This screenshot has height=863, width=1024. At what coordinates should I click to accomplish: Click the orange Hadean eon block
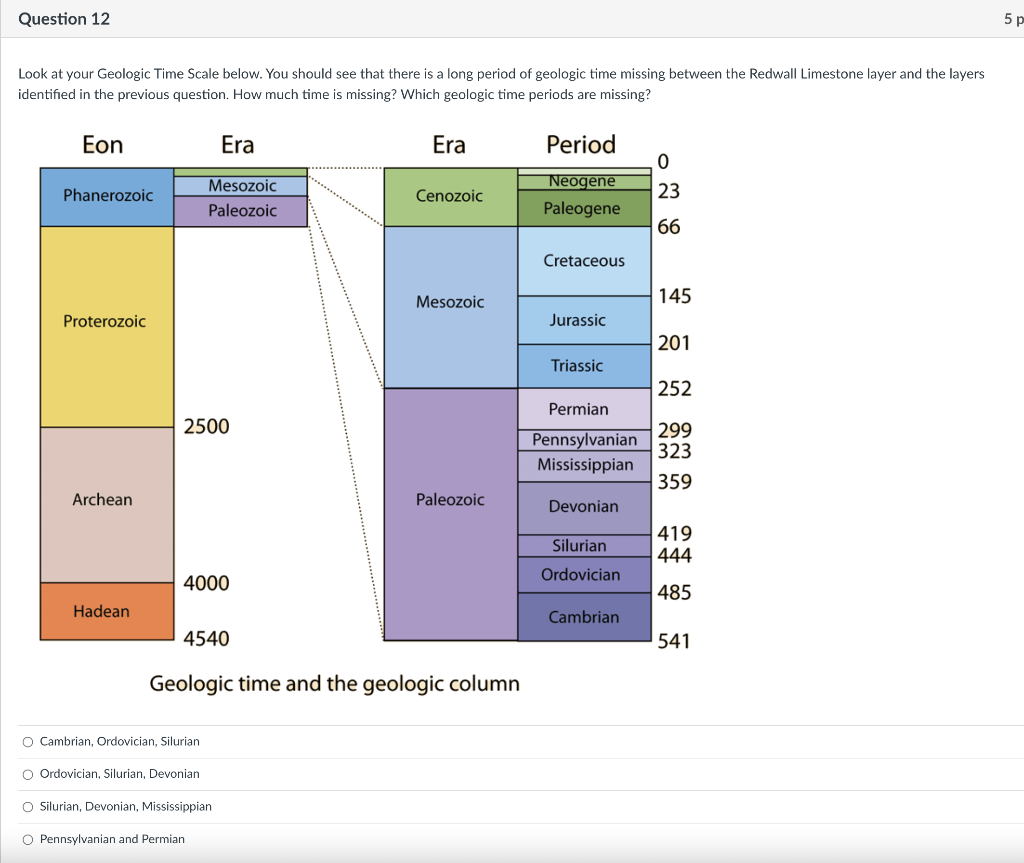(107, 611)
